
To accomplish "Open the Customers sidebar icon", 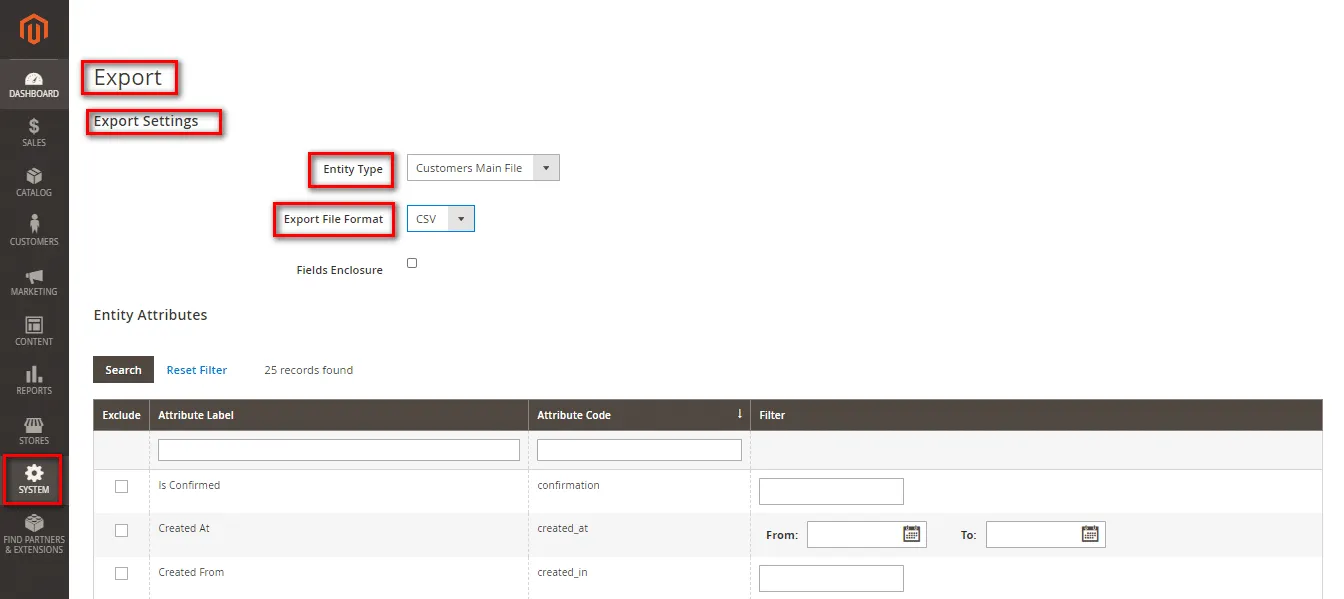I will click(x=34, y=225).
